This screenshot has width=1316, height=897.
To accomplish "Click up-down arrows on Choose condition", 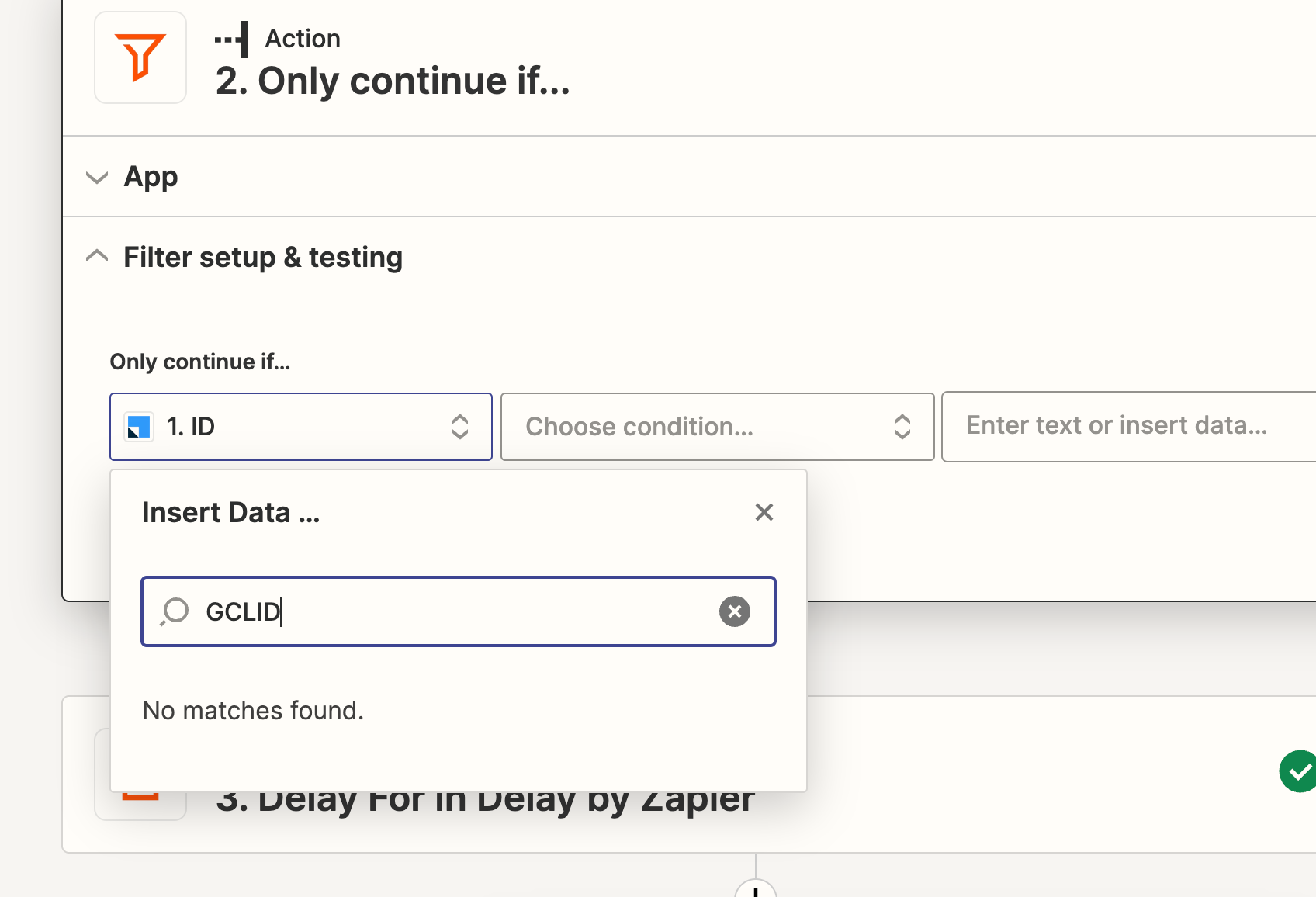I will pyautogui.click(x=902, y=427).
